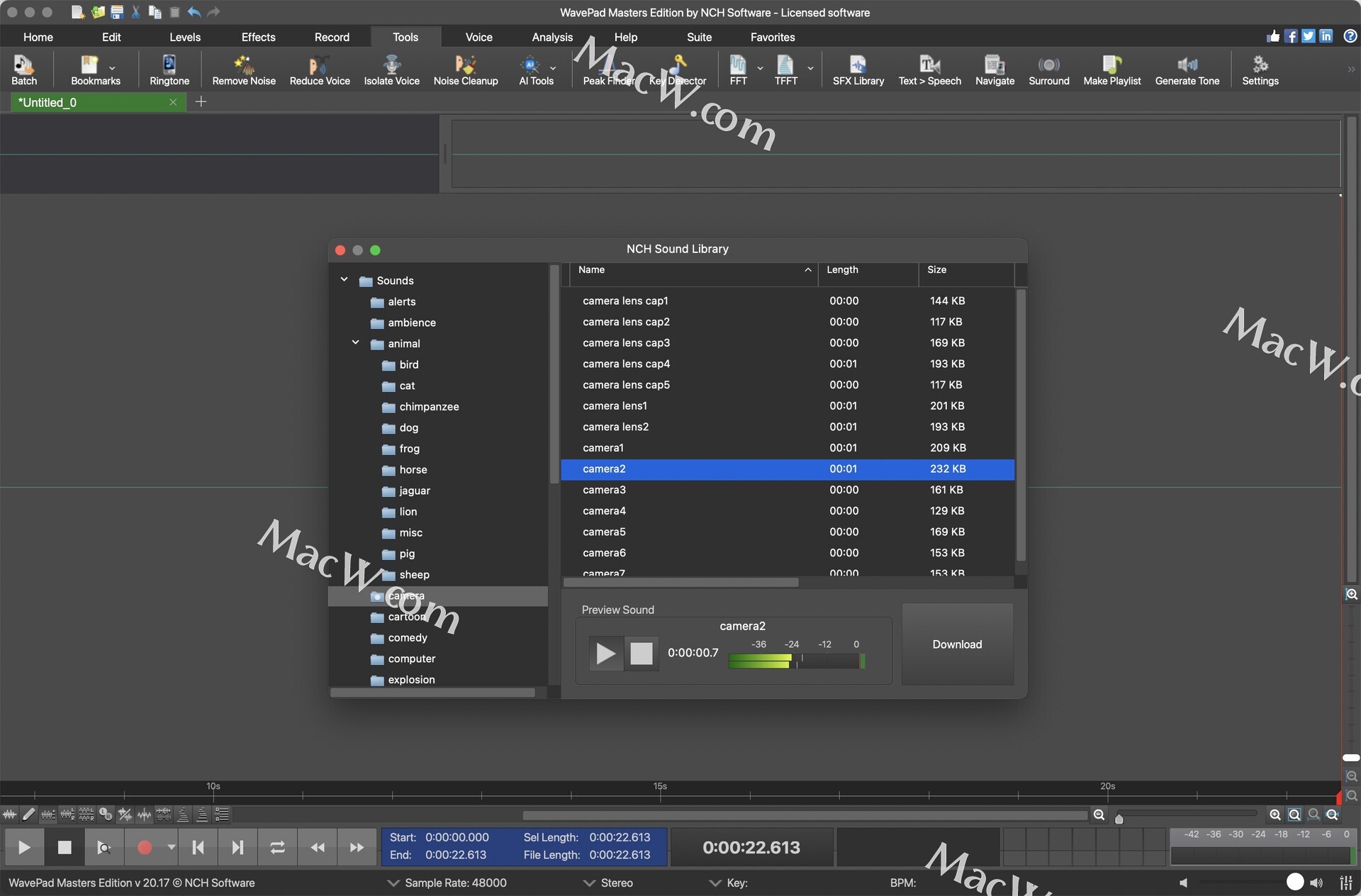Open the Analysis tab
The image size is (1361, 896).
(551, 37)
